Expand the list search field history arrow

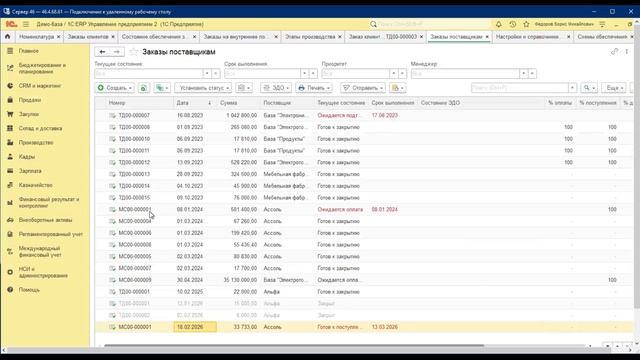(572, 88)
